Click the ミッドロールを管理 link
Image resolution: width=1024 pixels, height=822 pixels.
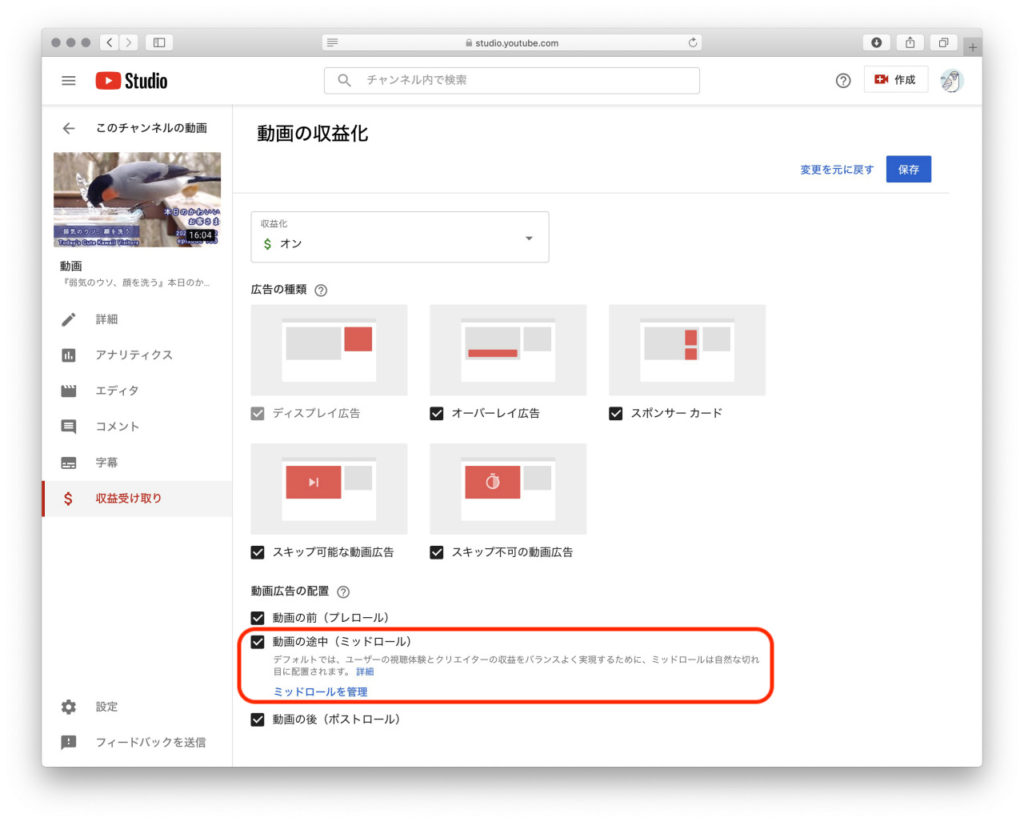(320, 692)
